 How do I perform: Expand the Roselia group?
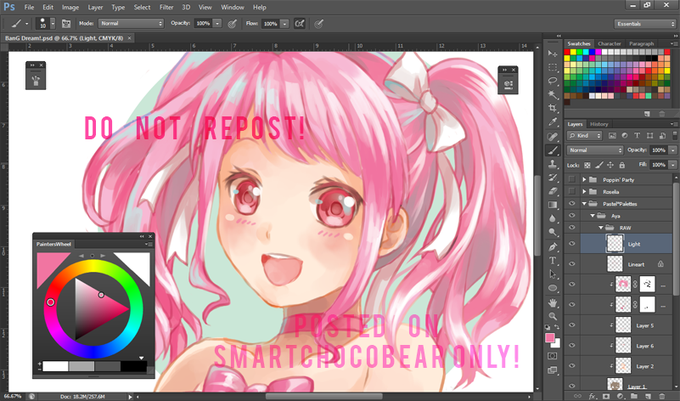[x=584, y=192]
